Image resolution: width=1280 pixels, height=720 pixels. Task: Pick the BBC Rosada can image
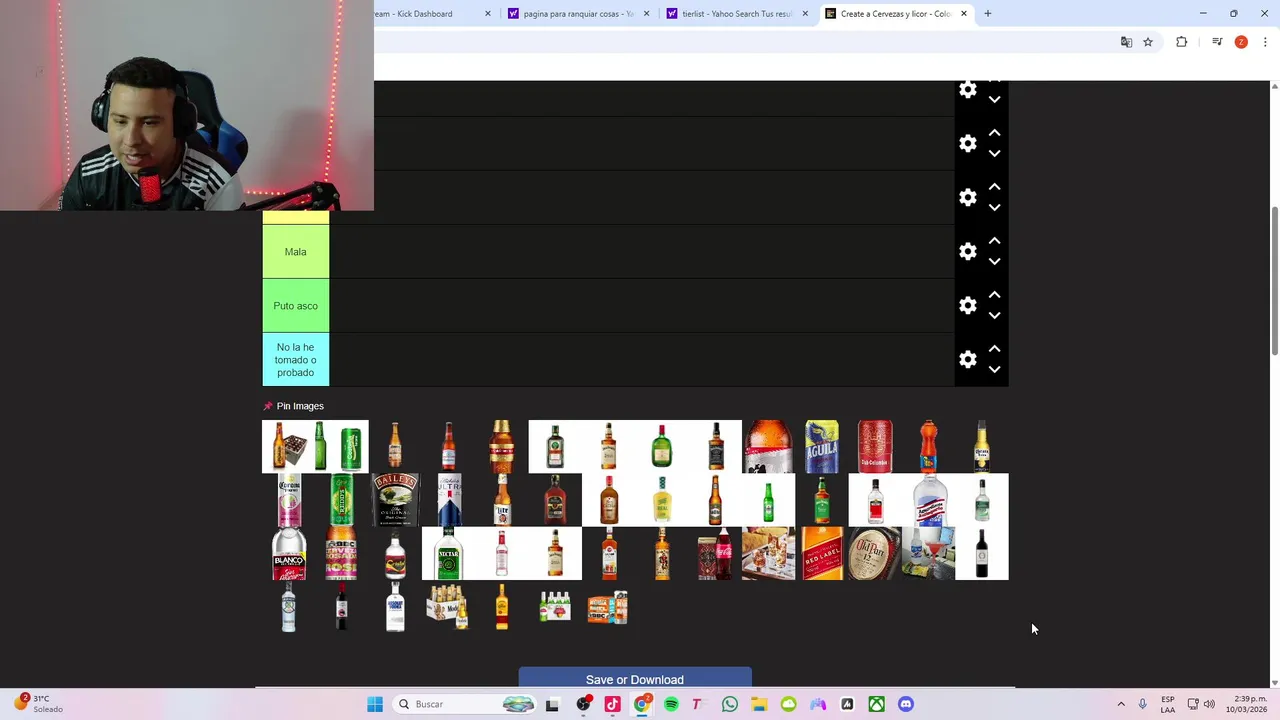(342, 554)
